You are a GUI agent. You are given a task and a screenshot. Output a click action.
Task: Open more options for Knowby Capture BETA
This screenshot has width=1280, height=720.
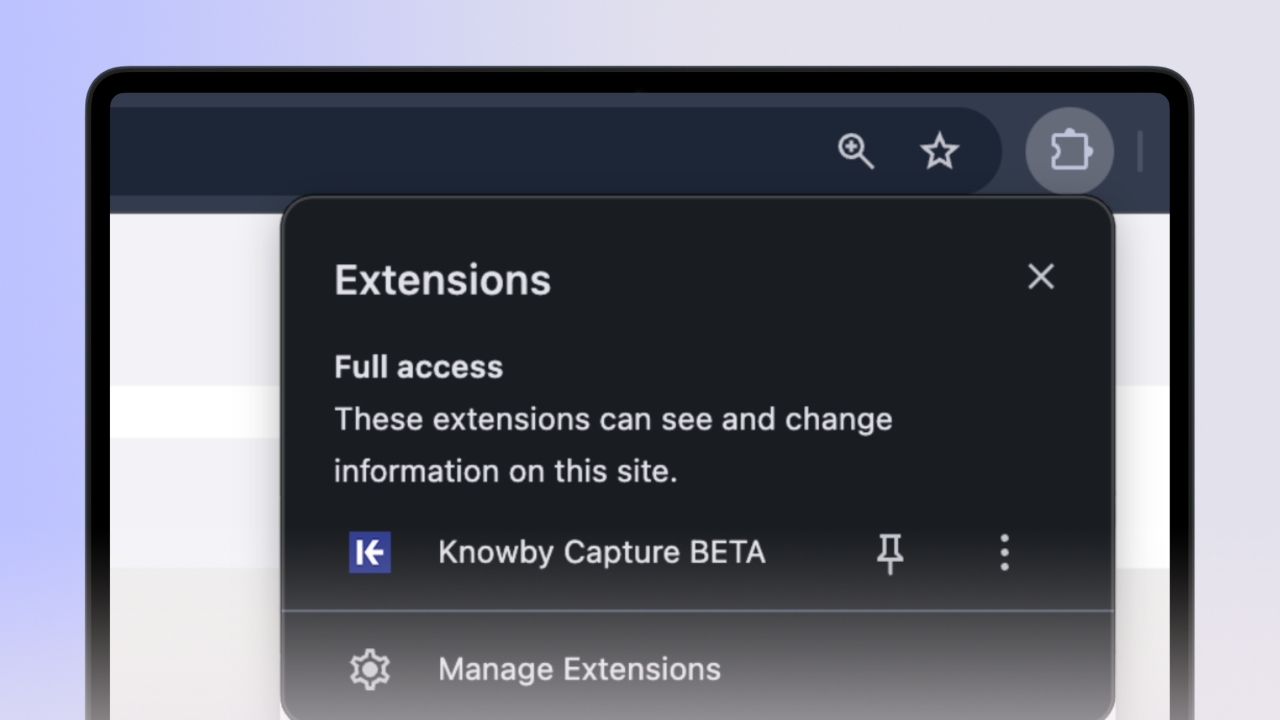pyautogui.click(x=1004, y=552)
